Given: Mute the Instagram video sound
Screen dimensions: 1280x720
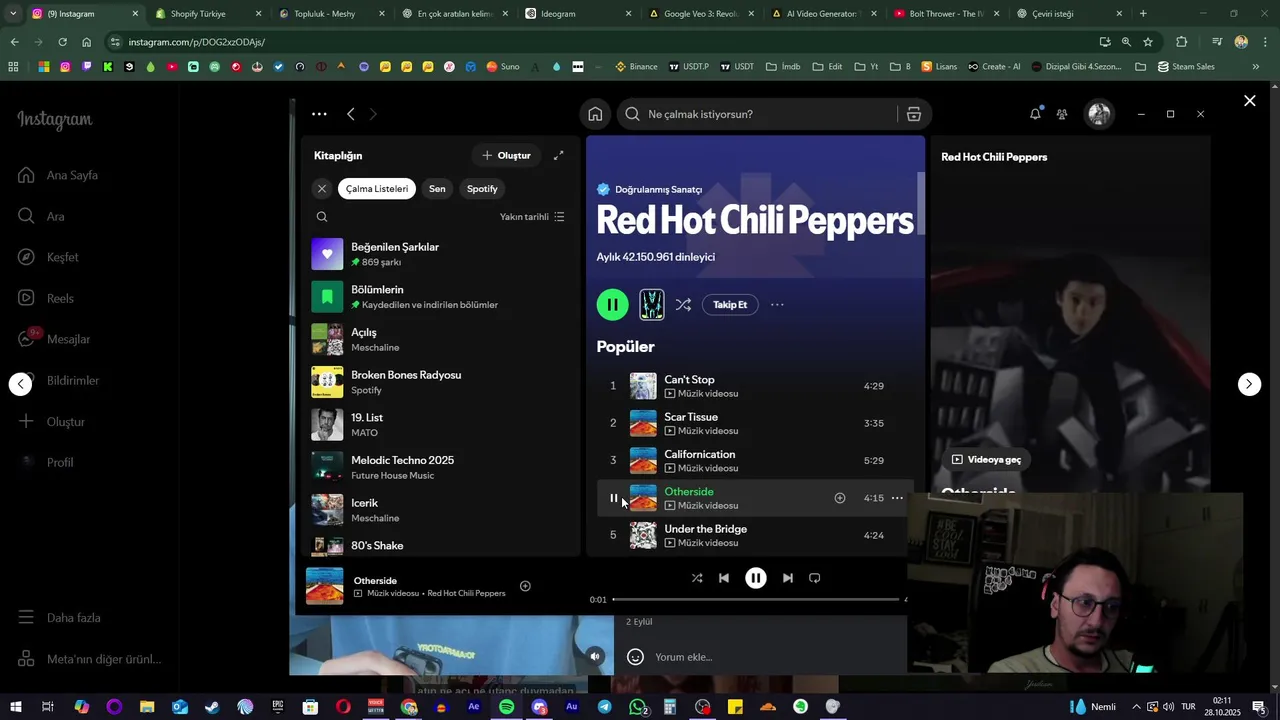Looking at the screenshot, I should pos(595,657).
